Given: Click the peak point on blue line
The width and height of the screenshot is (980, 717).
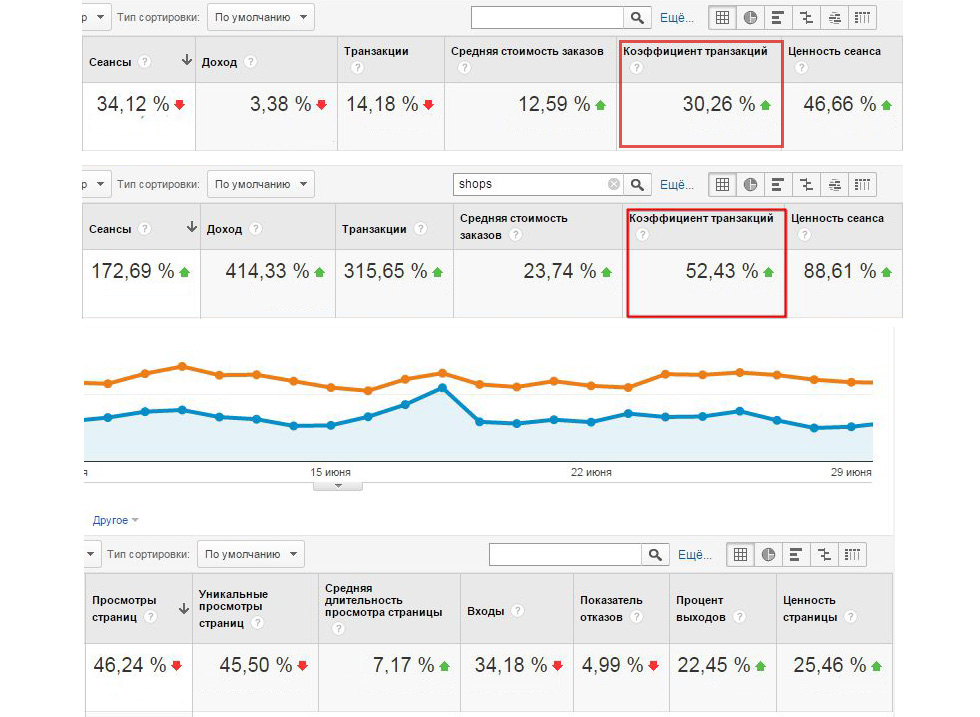Looking at the screenshot, I should point(442,388).
